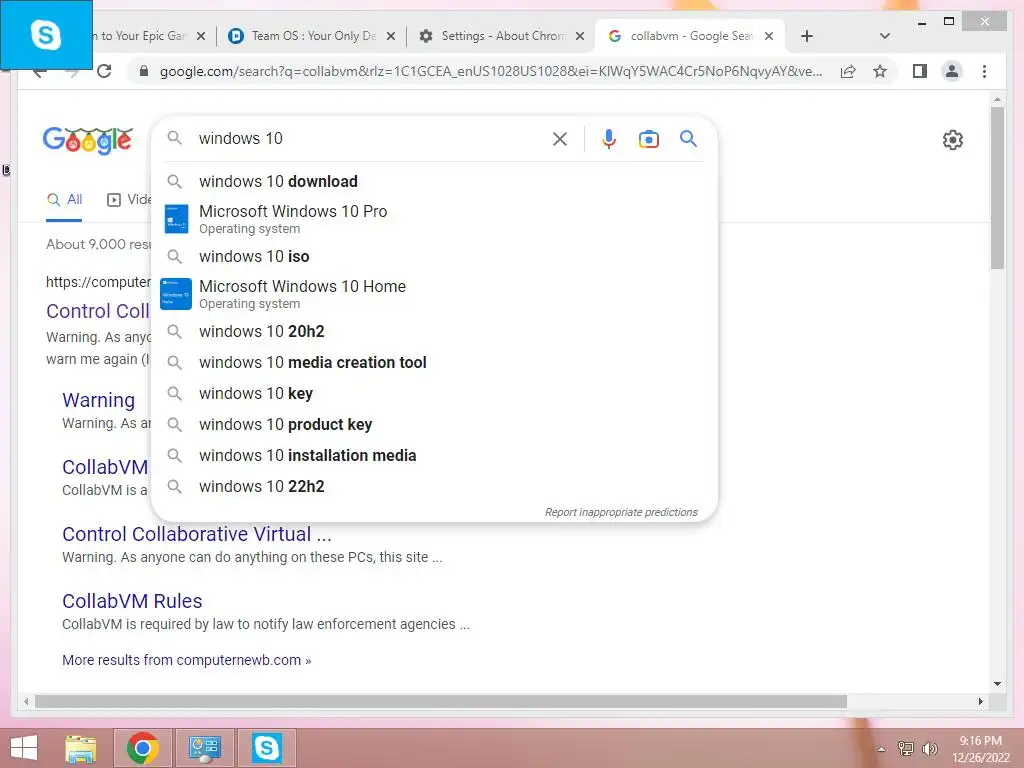Choose suggestion windows 10 22h2
The height and width of the screenshot is (768, 1024).
[434, 487]
